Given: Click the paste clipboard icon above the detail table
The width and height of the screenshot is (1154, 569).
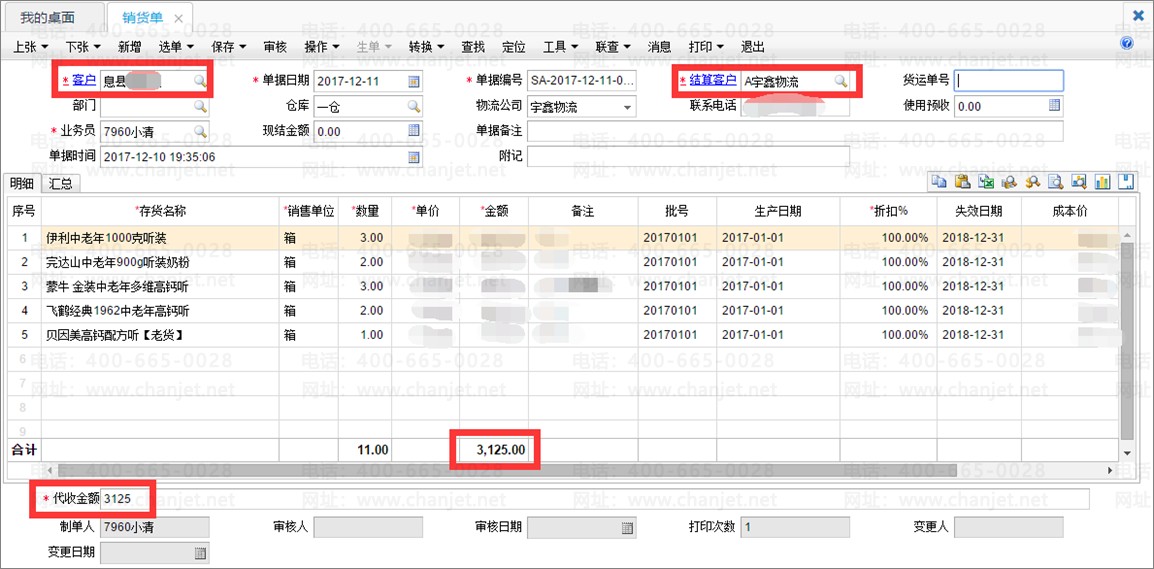Looking at the screenshot, I should pyautogui.click(x=962, y=182).
